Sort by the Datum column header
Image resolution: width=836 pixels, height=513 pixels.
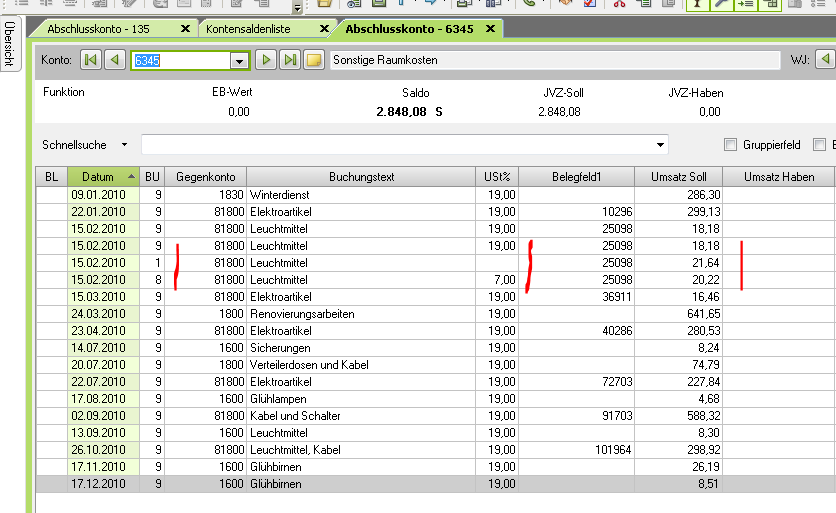103,177
